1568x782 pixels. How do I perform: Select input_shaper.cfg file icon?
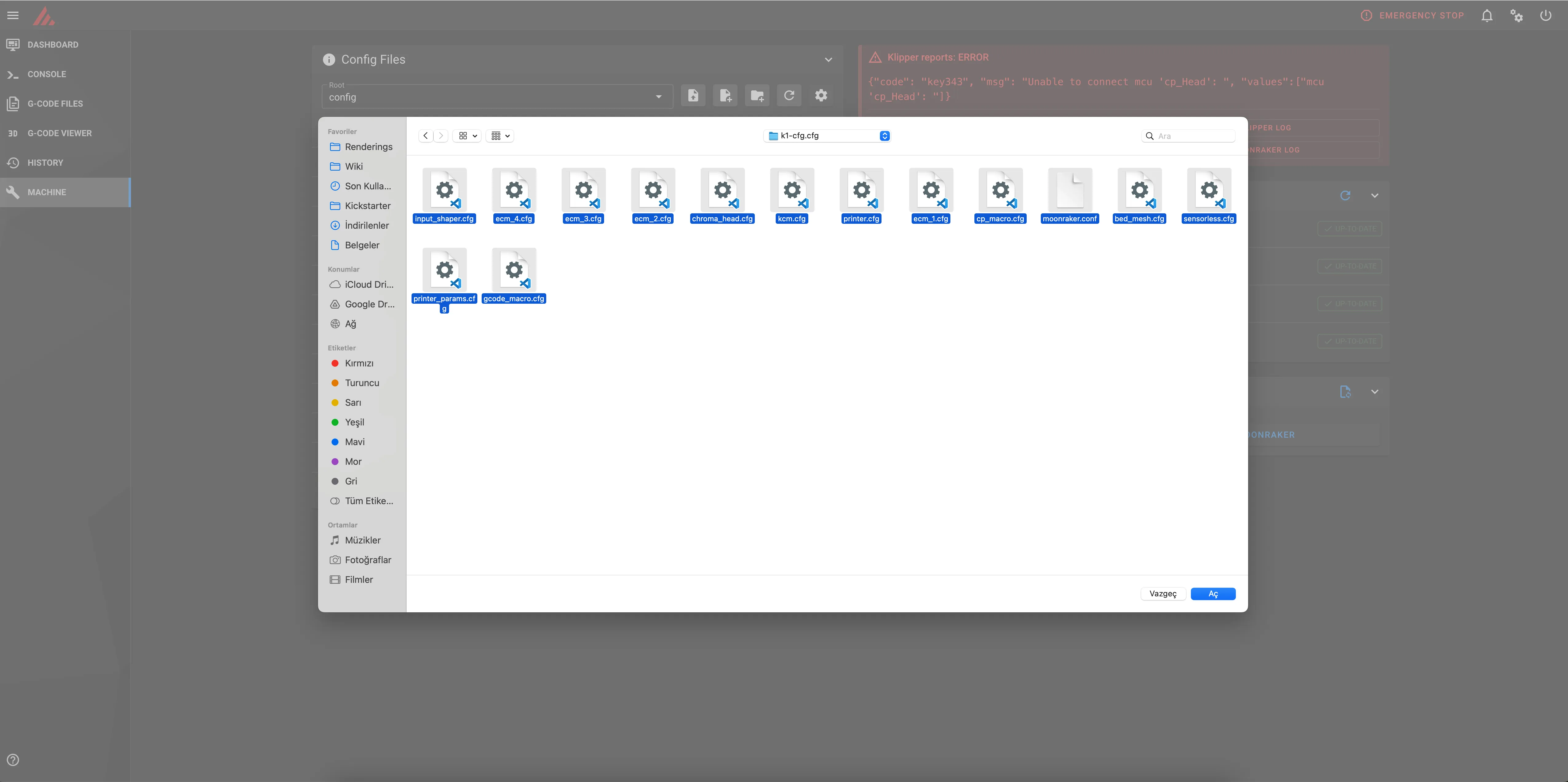coord(444,190)
